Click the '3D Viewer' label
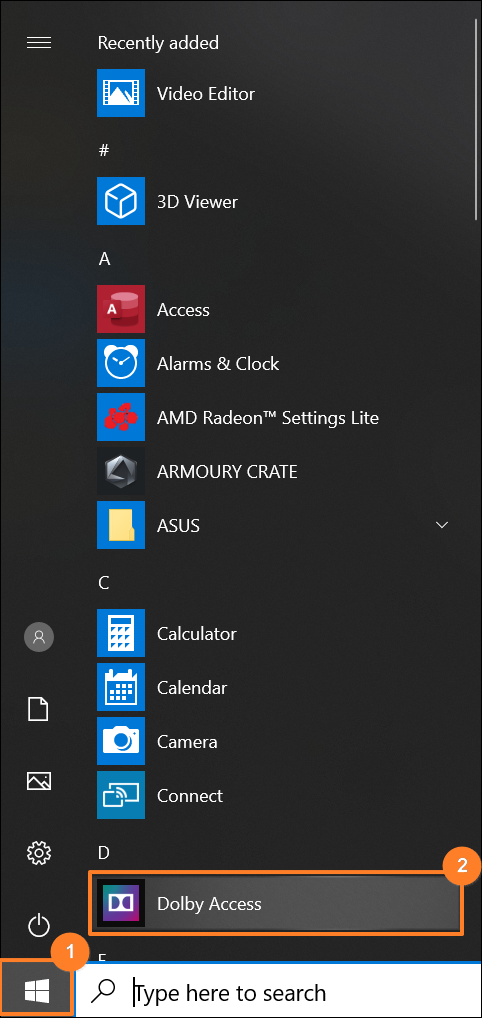This screenshot has width=482, height=1018. [197, 201]
